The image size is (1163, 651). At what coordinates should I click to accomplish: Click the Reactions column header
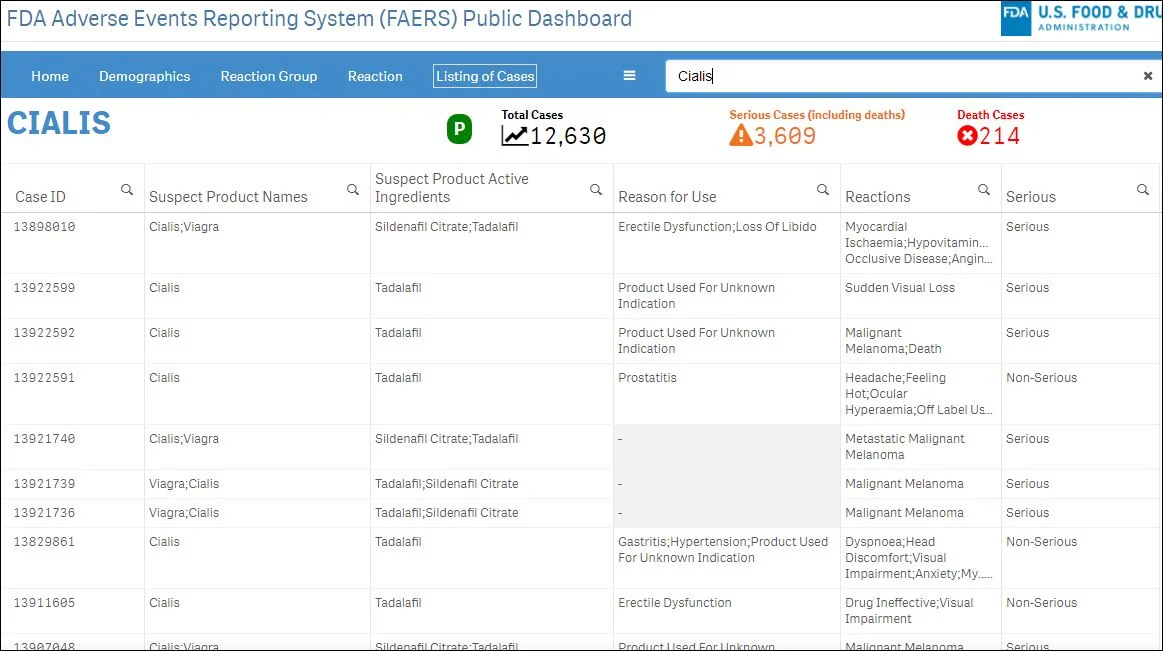(877, 196)
